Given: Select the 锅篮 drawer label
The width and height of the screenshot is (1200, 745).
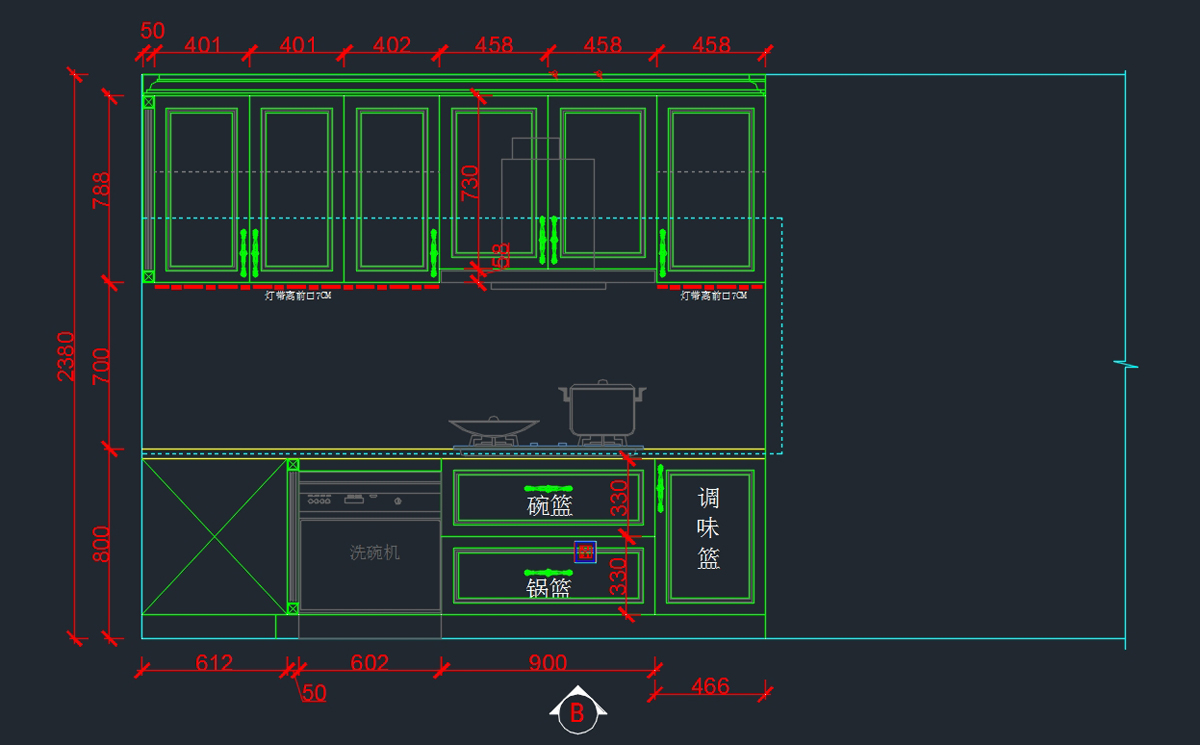Looking at the screenshot, I should (x=549, y=588).
